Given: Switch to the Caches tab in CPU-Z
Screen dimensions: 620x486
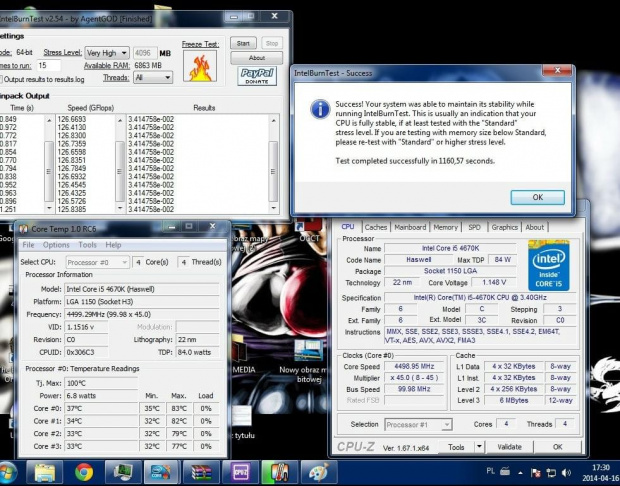Looking at the screenshot, I should tap(376, 227).
